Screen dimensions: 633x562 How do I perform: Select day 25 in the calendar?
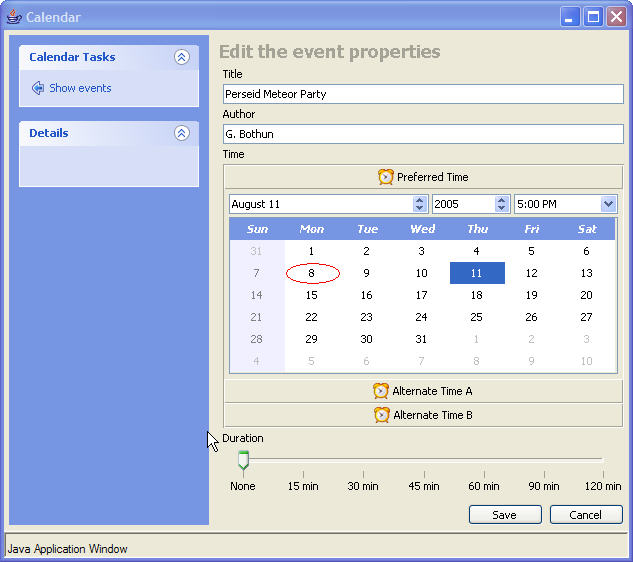click(x=477, y=317)
